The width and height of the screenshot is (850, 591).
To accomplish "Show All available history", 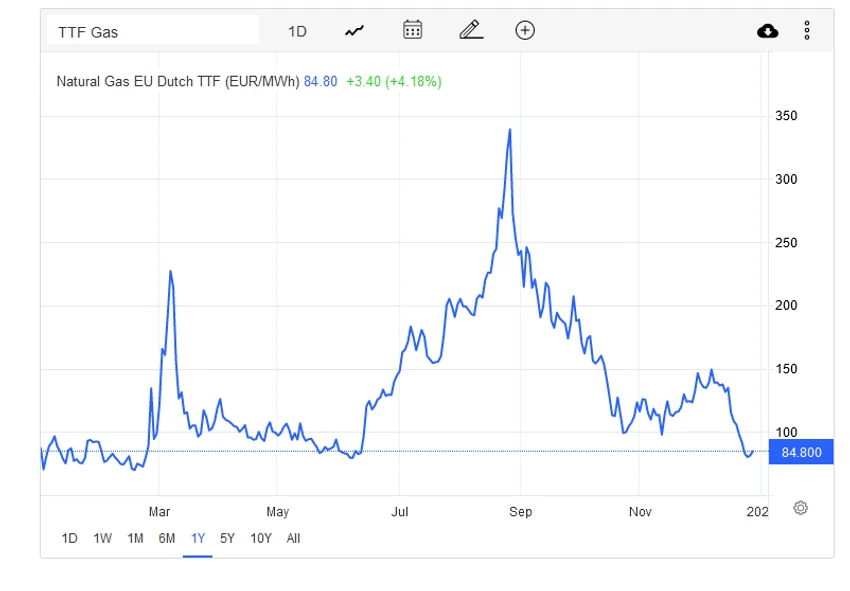I will 293,538.
